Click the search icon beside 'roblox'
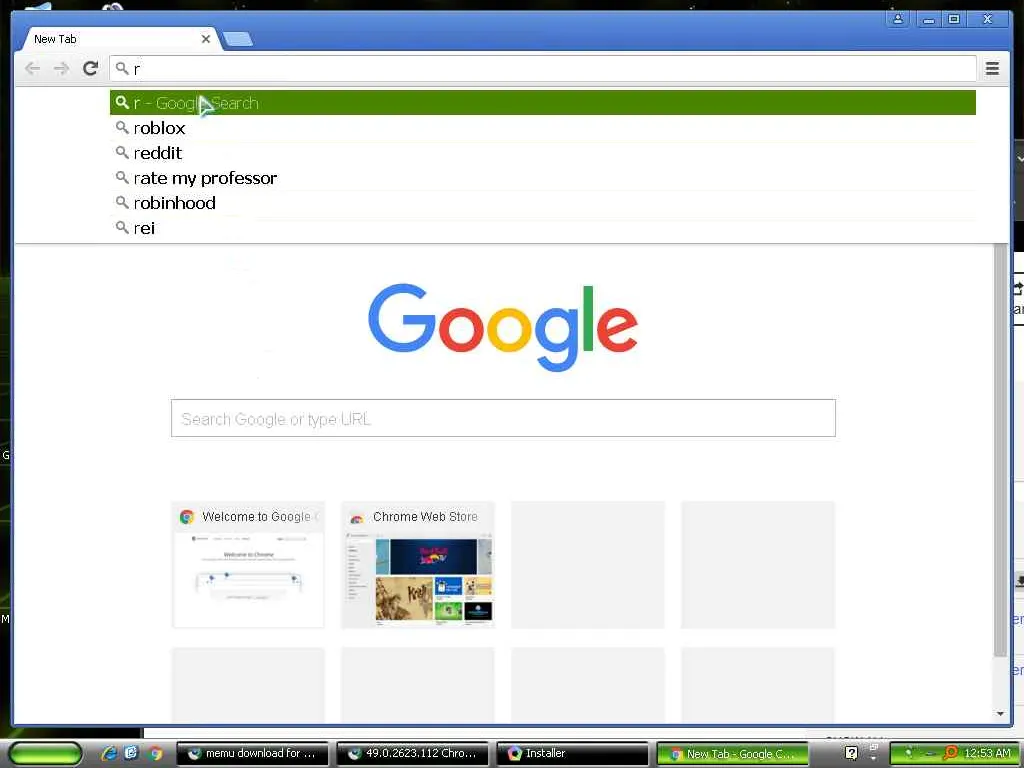Screen dimensions: 1024x768 click(x=122, y=127)
